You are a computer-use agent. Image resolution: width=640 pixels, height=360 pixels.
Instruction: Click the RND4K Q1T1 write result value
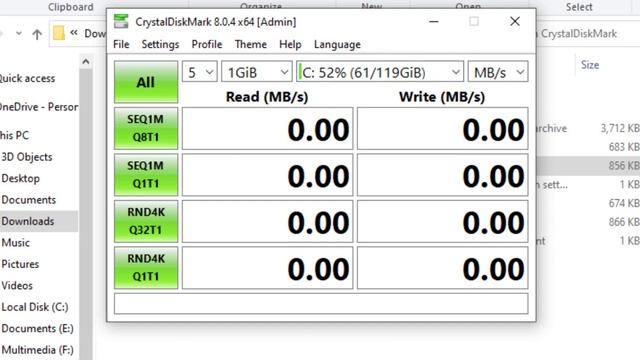pyautogui.click(x=442, y=268)
